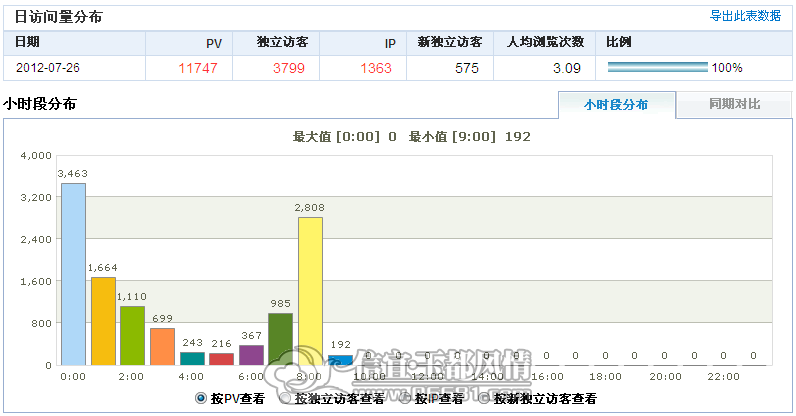Click the yellow-orange 1:00 bar labeled 1,664

tap(103, 321)
